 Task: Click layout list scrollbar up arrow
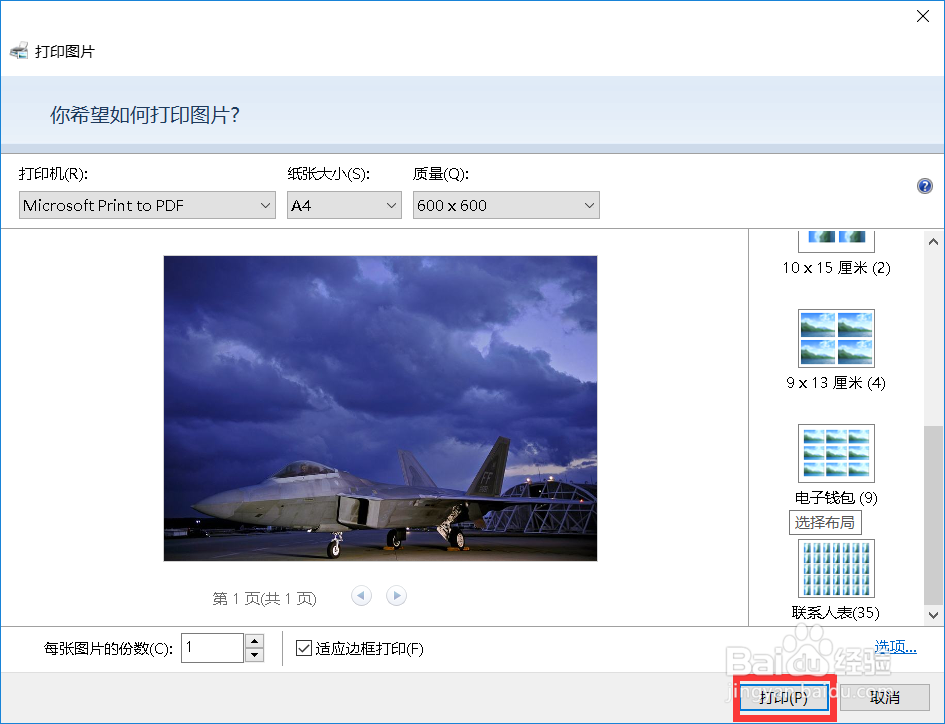pos(934,241)
